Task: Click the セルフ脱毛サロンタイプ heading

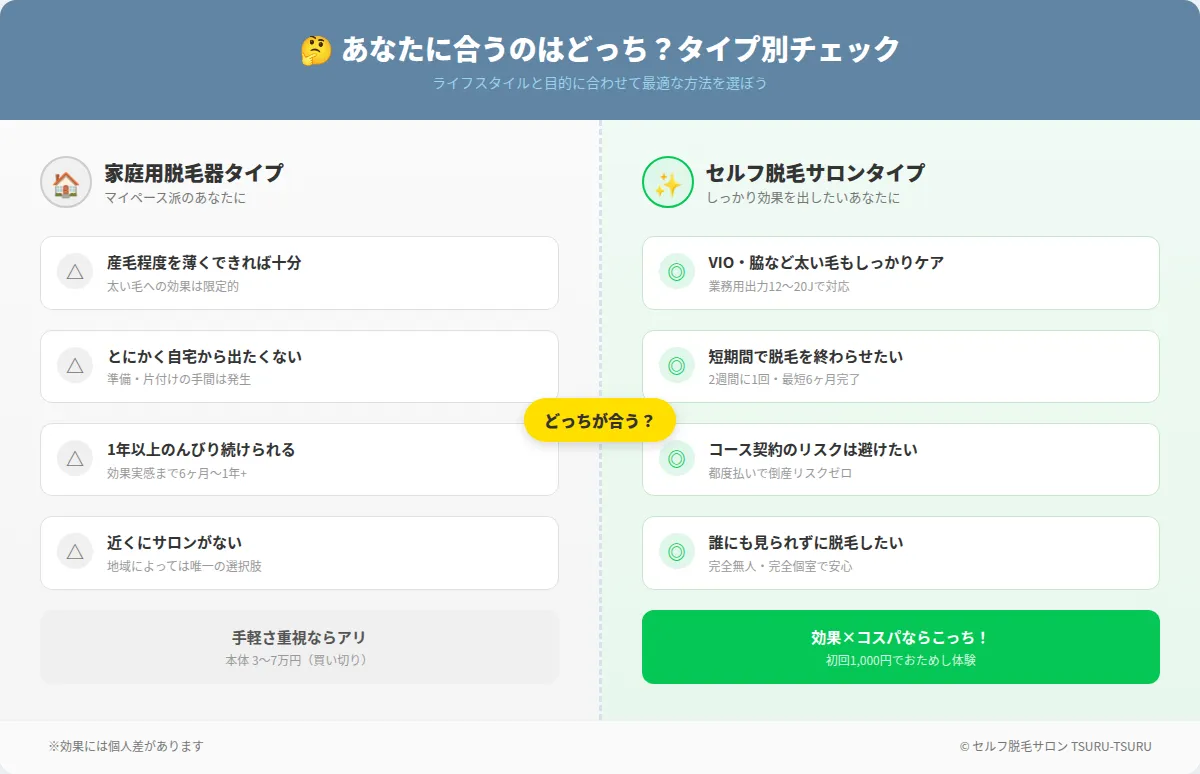Action: pyautogui.click(x=815, y=173)
